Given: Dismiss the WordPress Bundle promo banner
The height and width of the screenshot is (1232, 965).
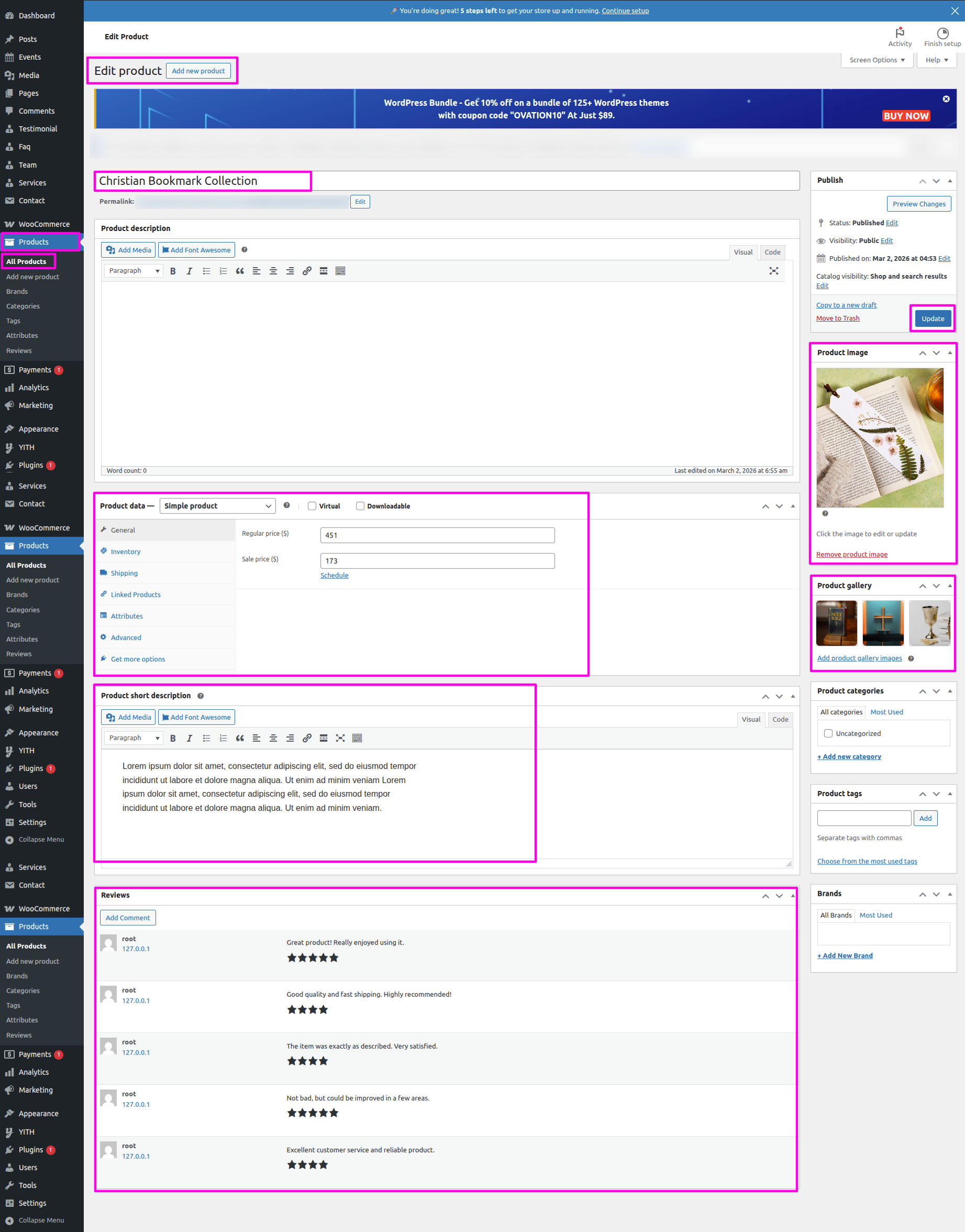Looking at the screenshot, I should pyautogui.click(x=946, y=99).
